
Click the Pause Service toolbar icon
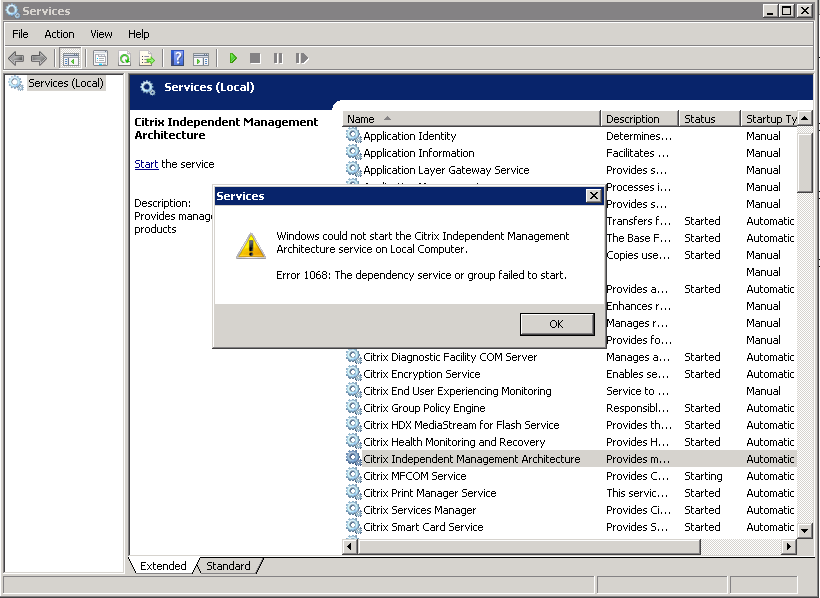pos(278,58)
